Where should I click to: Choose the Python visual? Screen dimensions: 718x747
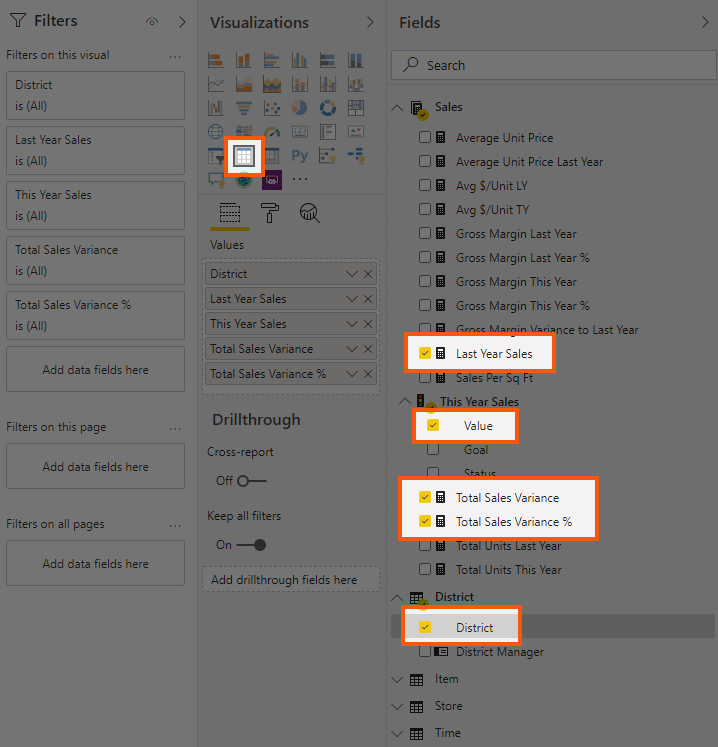[x=300, y=156]
